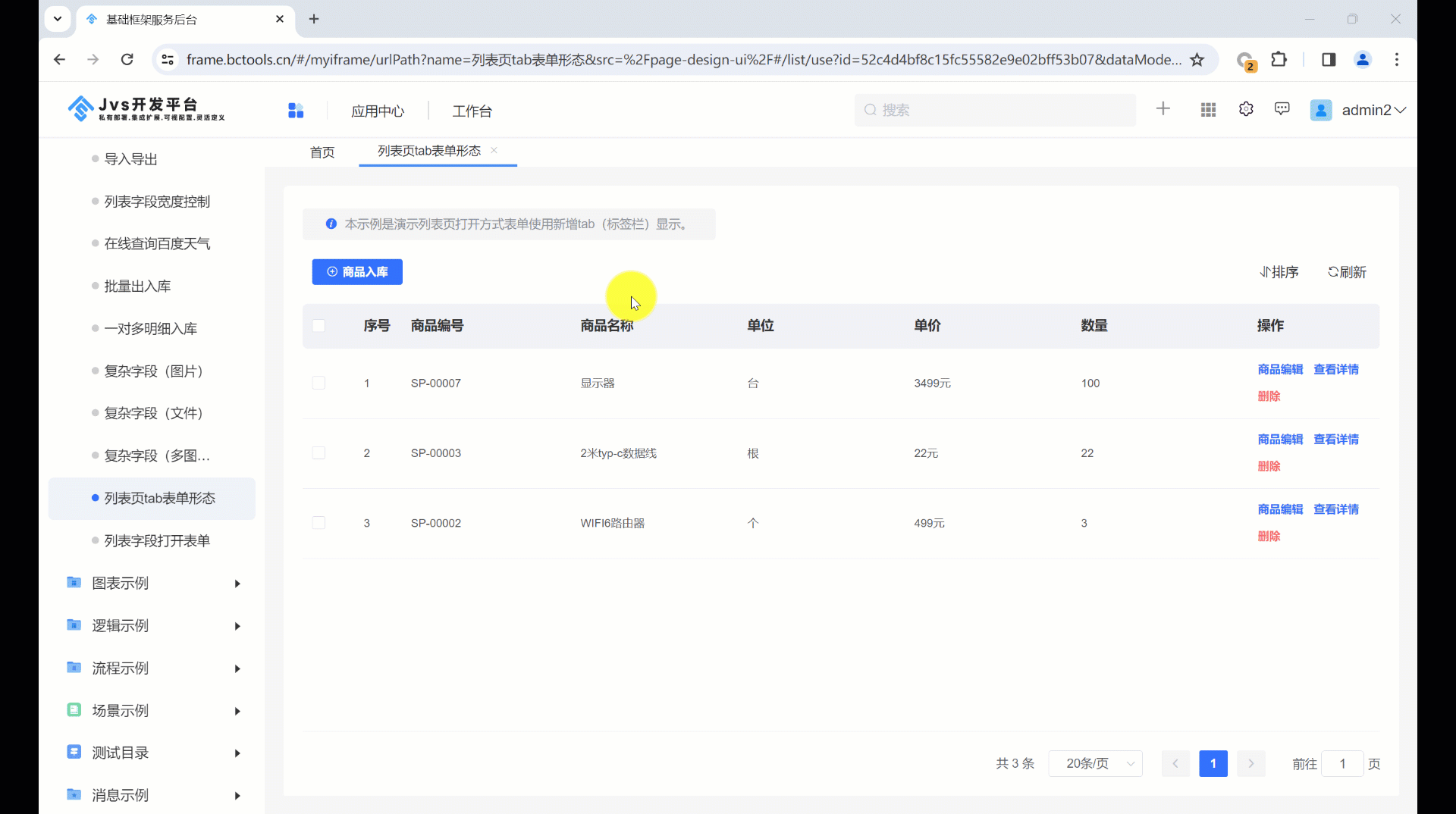
Task: Click 商品编辑 for WIFI6路由器 row
Action: pos(1280,509)
